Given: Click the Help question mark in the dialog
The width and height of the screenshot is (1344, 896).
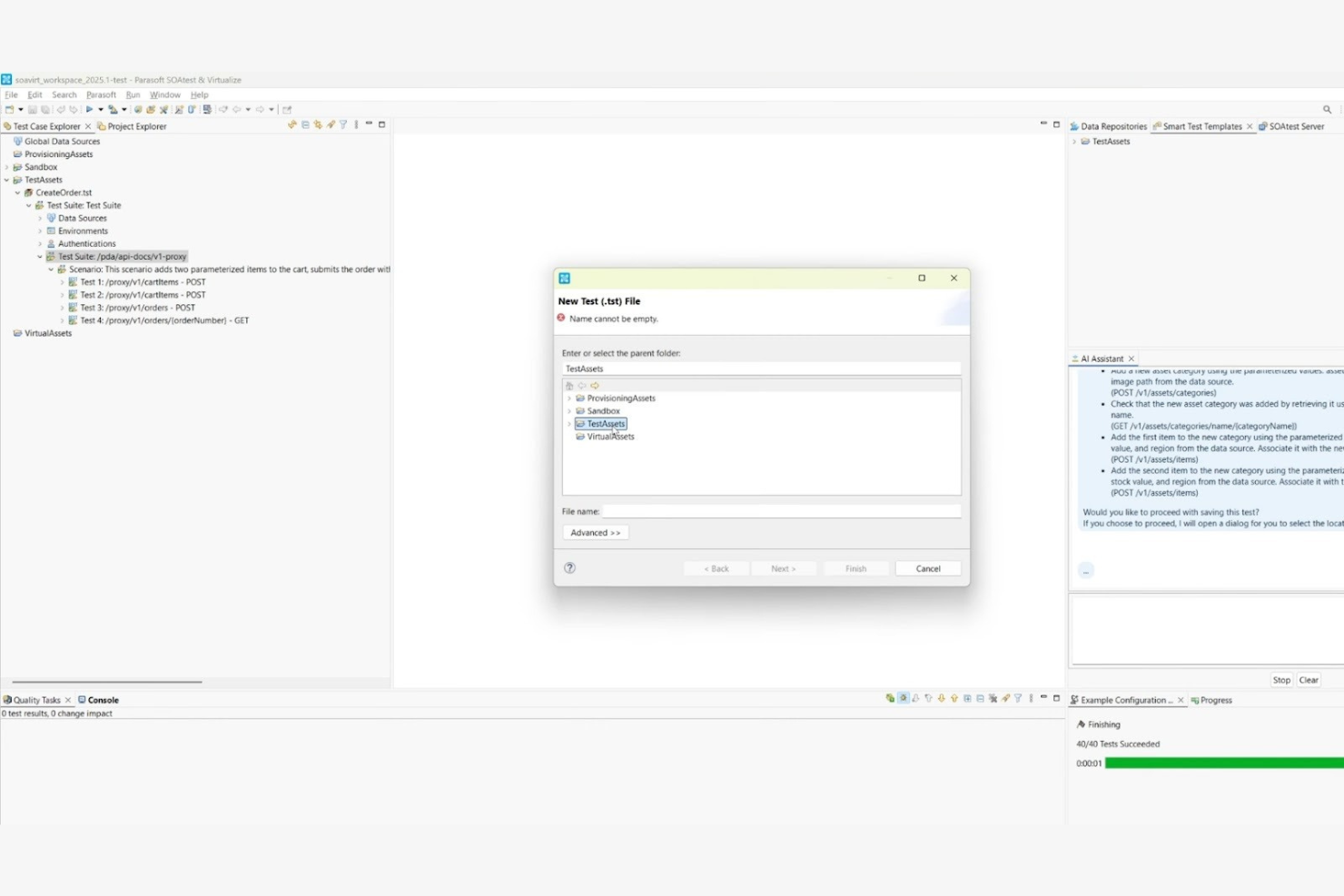Looking at the screenshot, I should pyautogui.click(x=569, y=567).
